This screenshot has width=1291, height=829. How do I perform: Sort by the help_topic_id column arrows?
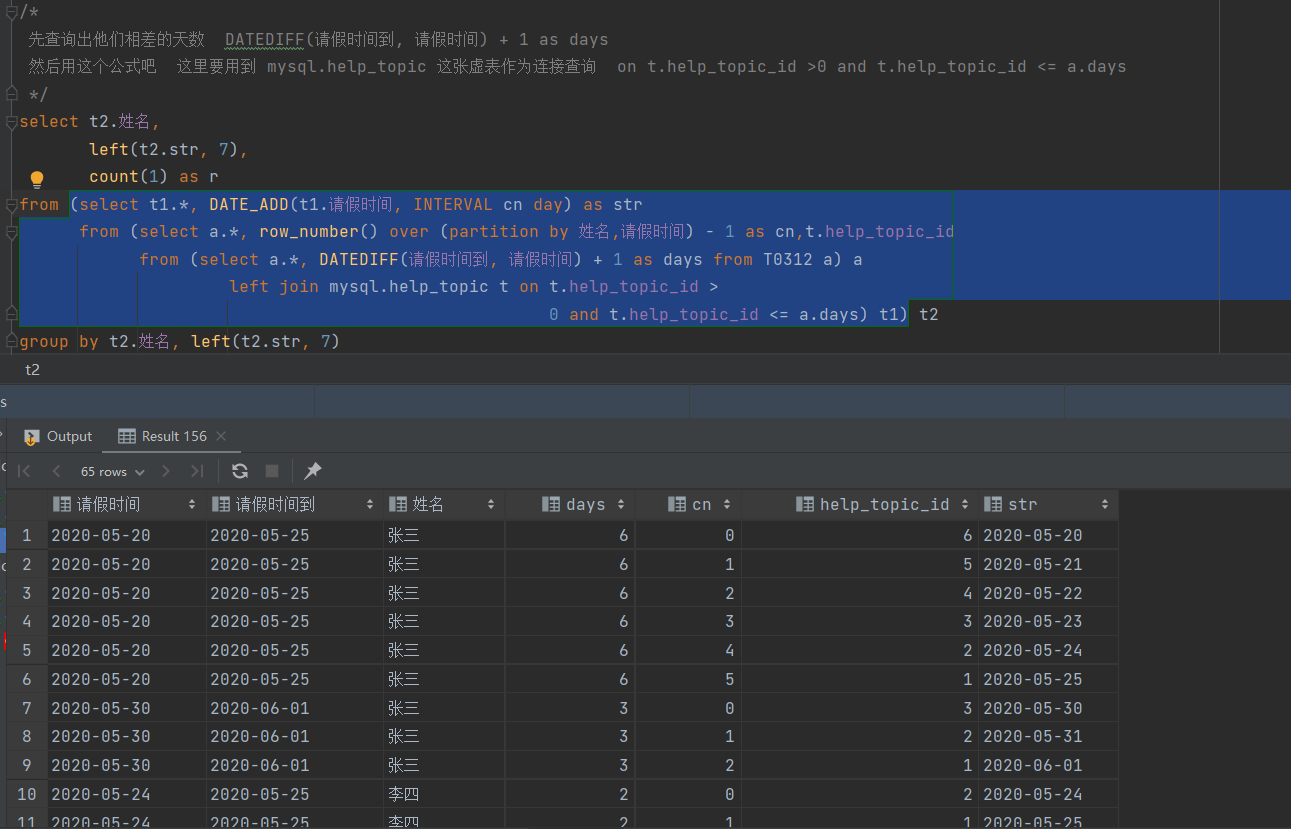[x=965, y=505]
